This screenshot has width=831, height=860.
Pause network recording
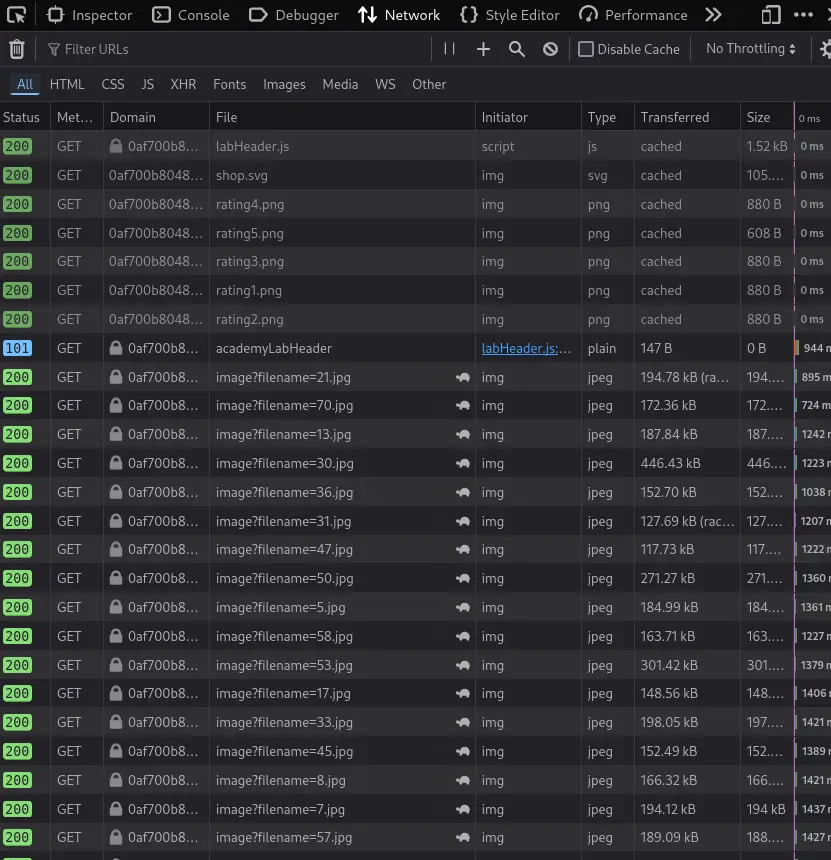[x=449, y=49]
